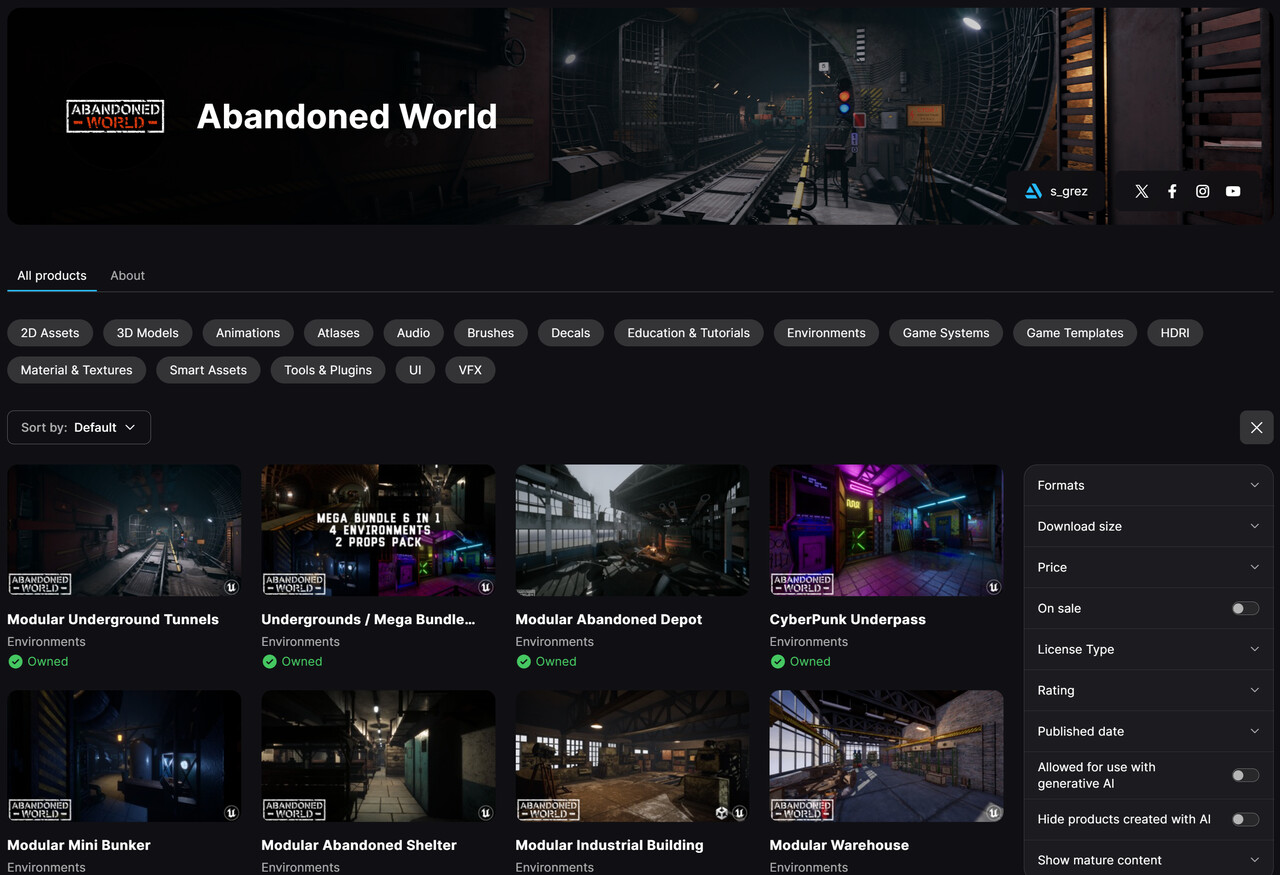The image size is (1280, 875).
Task: Open the Modular Abandoned Depot thumbnail
Action: pos(632,530)
